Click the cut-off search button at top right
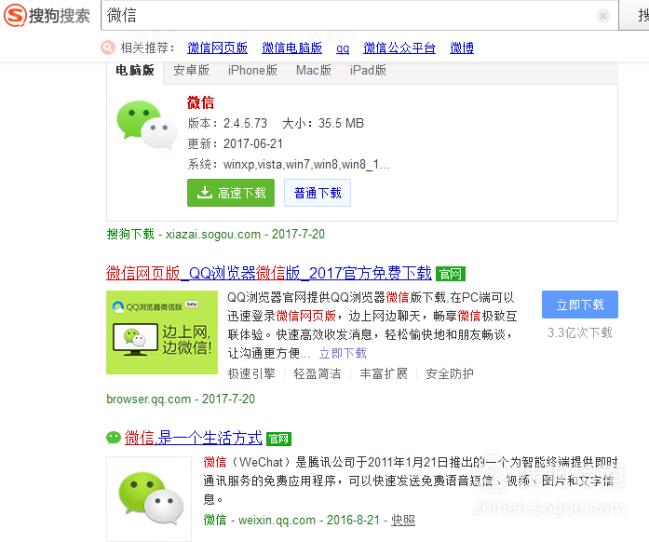The width and height of the screenshot is (649, 542). pos(634,15)
